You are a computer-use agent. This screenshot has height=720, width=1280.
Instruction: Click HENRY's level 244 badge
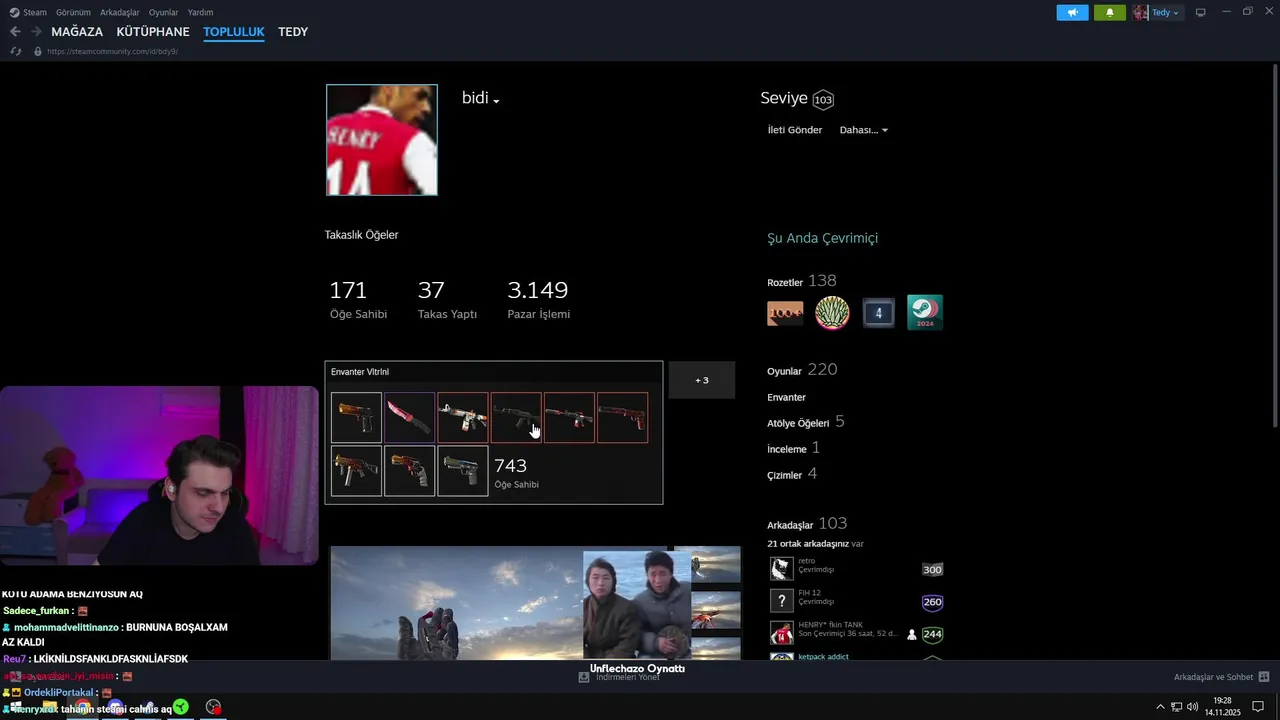tap(932, 634)
